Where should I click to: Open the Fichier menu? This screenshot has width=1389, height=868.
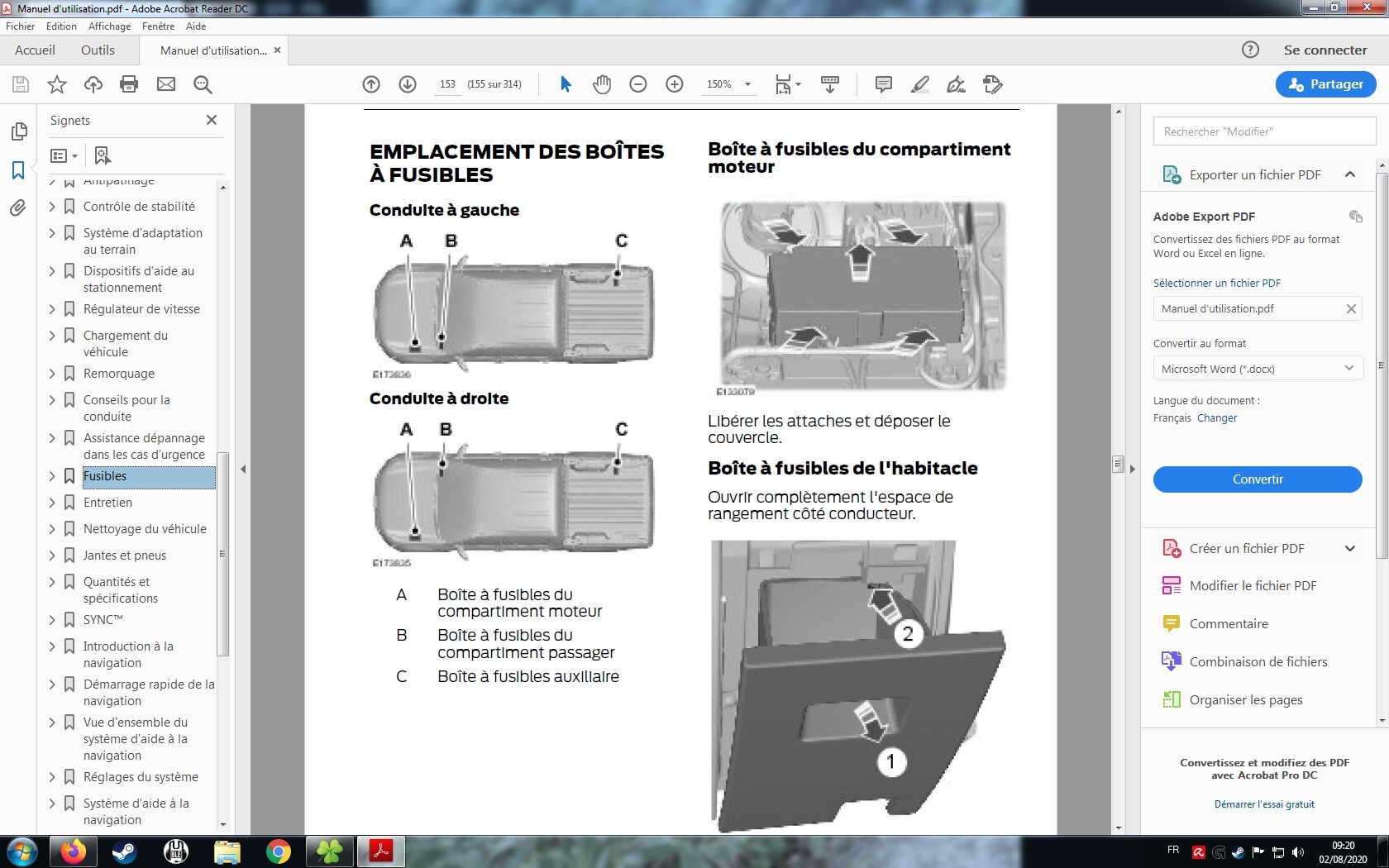click(x=20, y=26)
